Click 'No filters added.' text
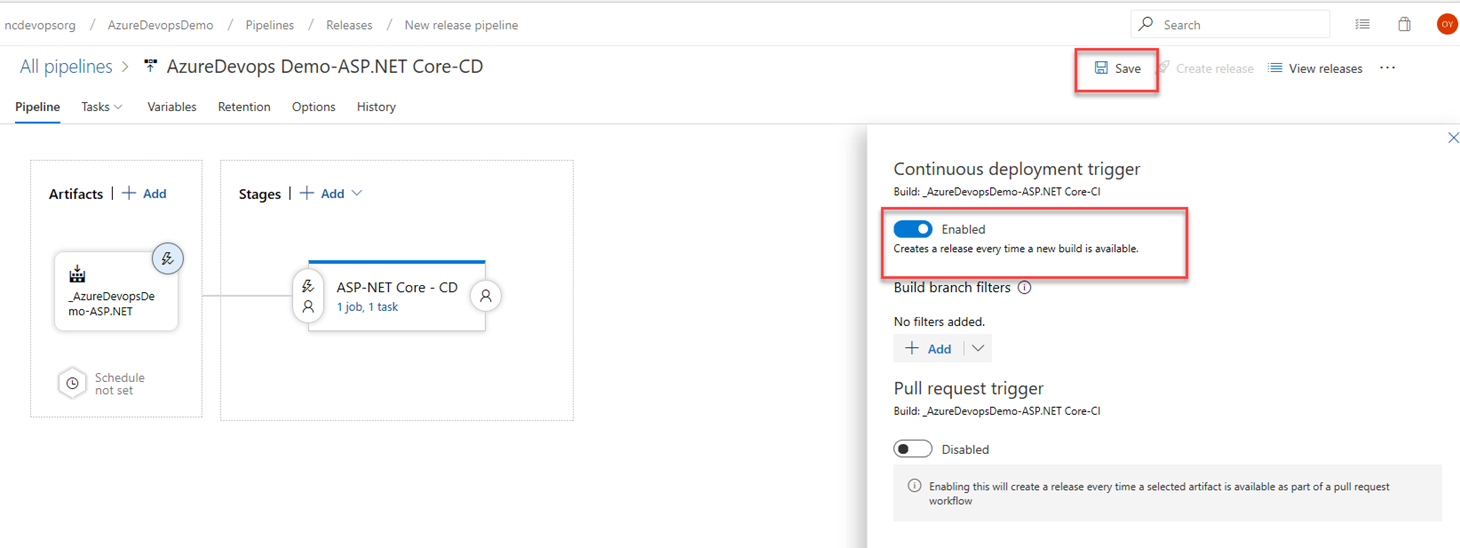This screenshot has width=1460, height=548. (939, 322)
